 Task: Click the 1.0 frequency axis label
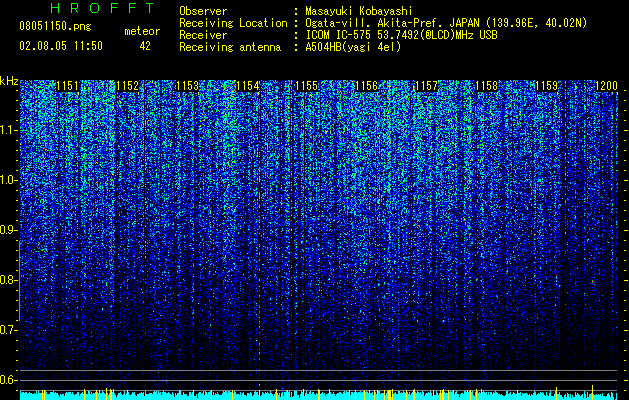(x=8, y=180)
